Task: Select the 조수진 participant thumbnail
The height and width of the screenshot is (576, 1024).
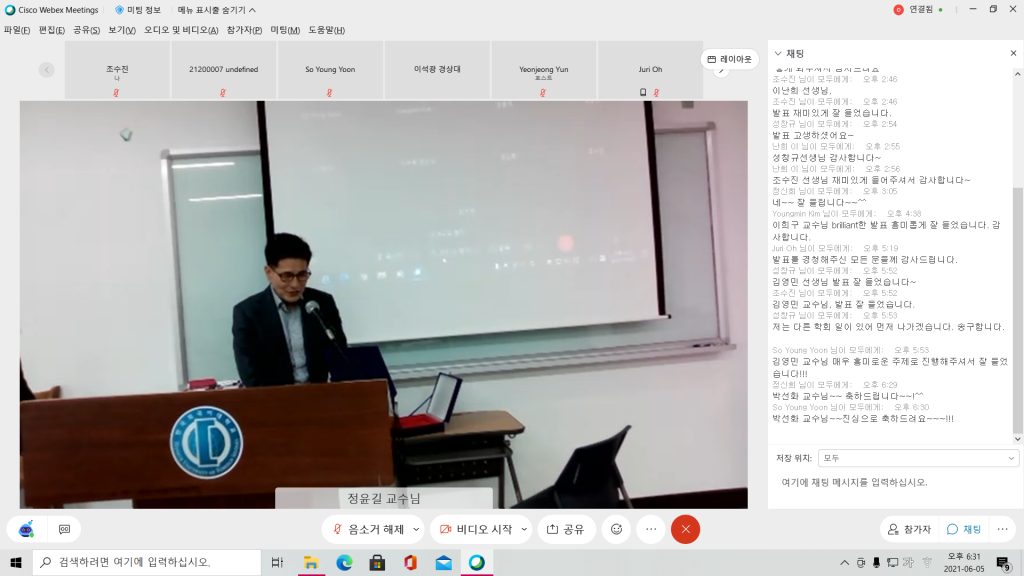Action: [x=118, y=70]
